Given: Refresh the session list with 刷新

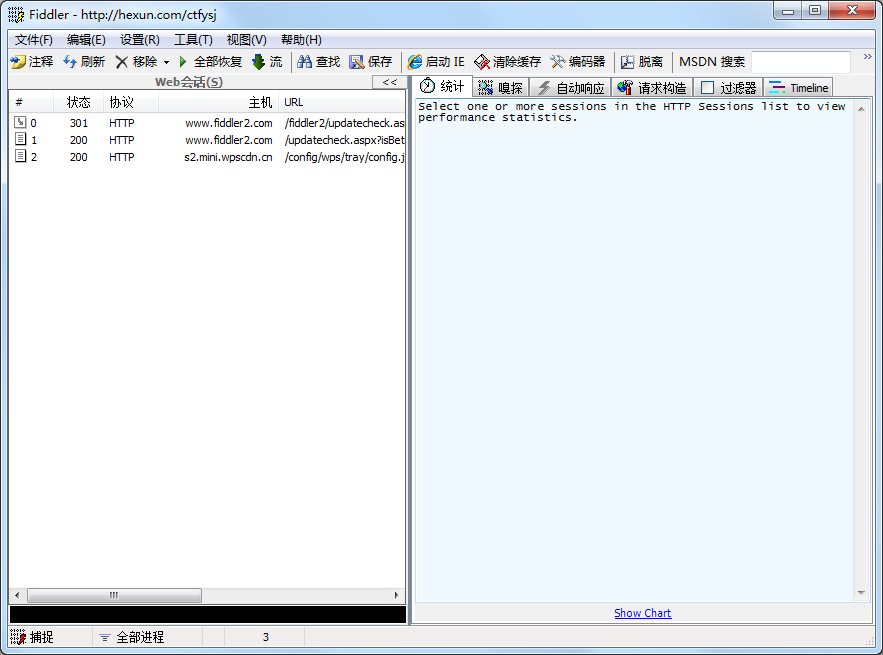Looking at the screenshot, I should 84,61.
